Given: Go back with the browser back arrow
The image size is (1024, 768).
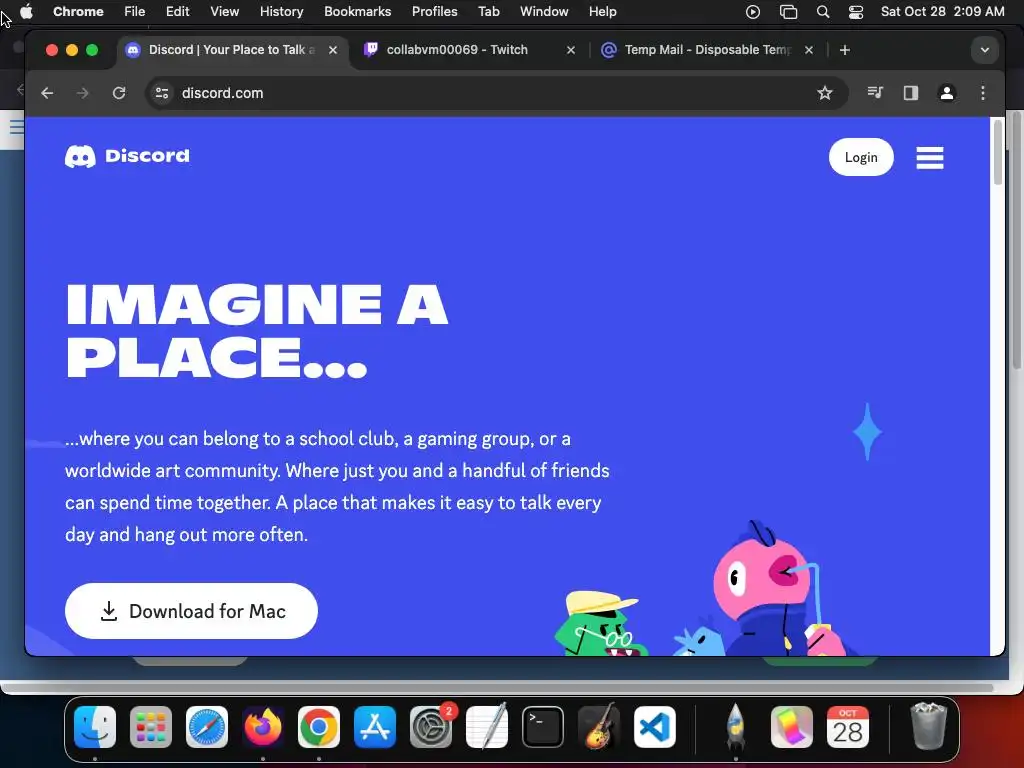Looking at the screenshot, I should pos(47,93).
